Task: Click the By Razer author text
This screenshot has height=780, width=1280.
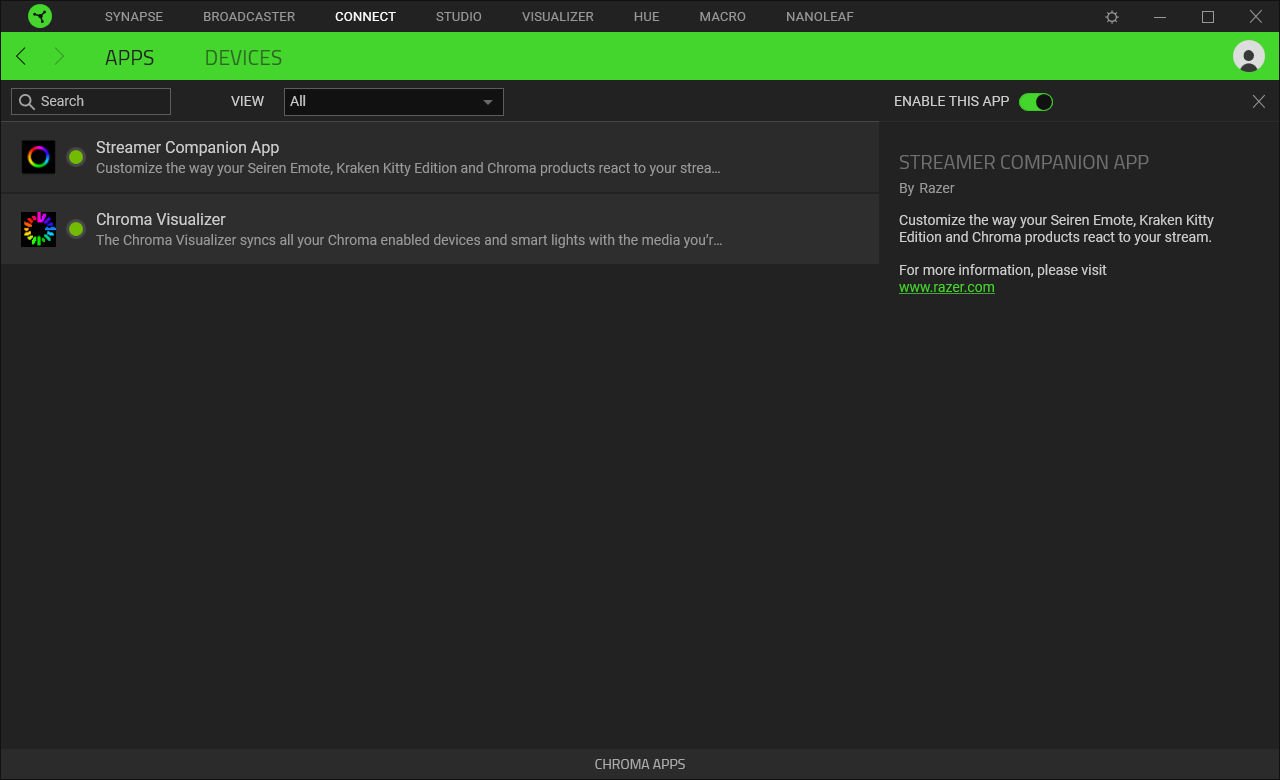Action: 927,188
